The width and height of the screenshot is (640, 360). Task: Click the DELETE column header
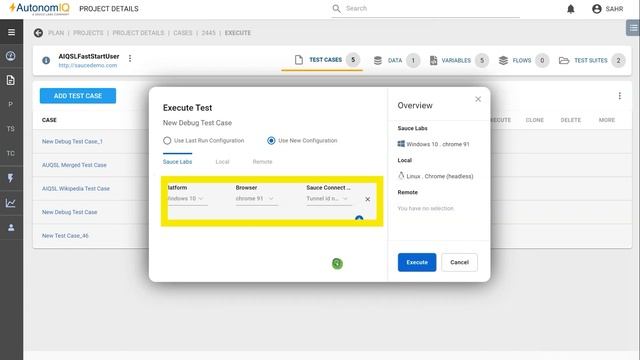pyautogui.click(x=570, y=120)
